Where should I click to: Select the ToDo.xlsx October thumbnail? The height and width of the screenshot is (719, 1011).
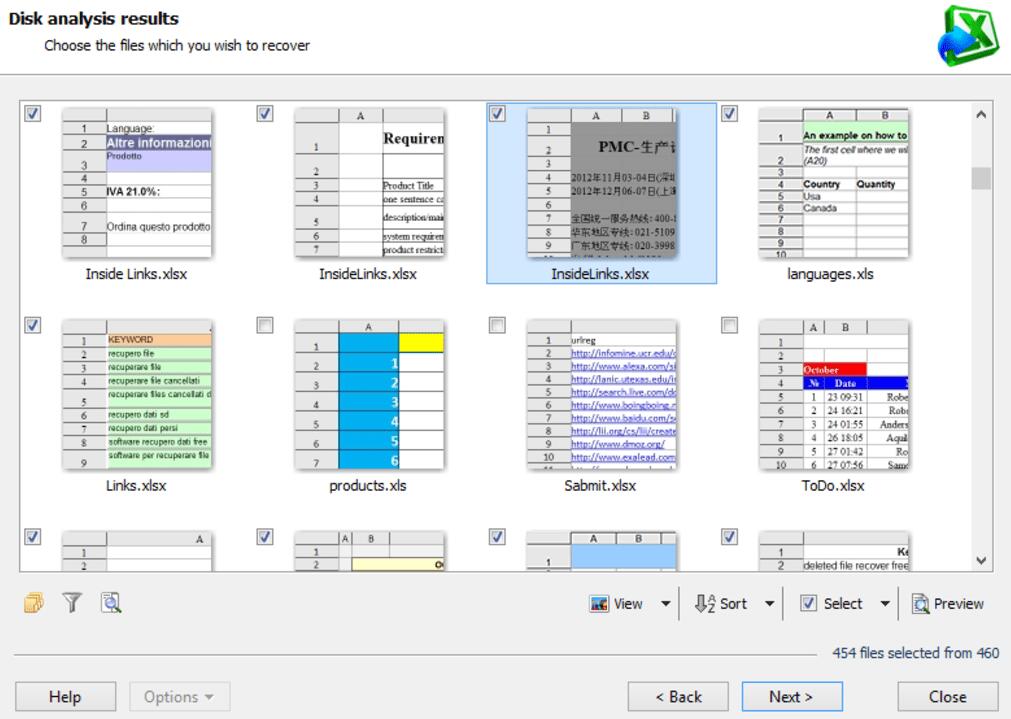(833, 395)
